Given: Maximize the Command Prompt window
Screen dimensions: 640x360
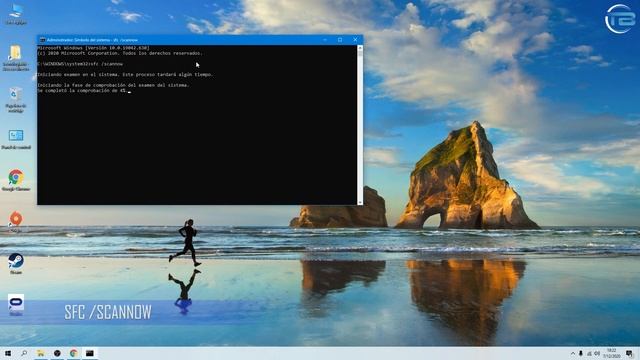Looking at the screenshot, I should 340,40.
